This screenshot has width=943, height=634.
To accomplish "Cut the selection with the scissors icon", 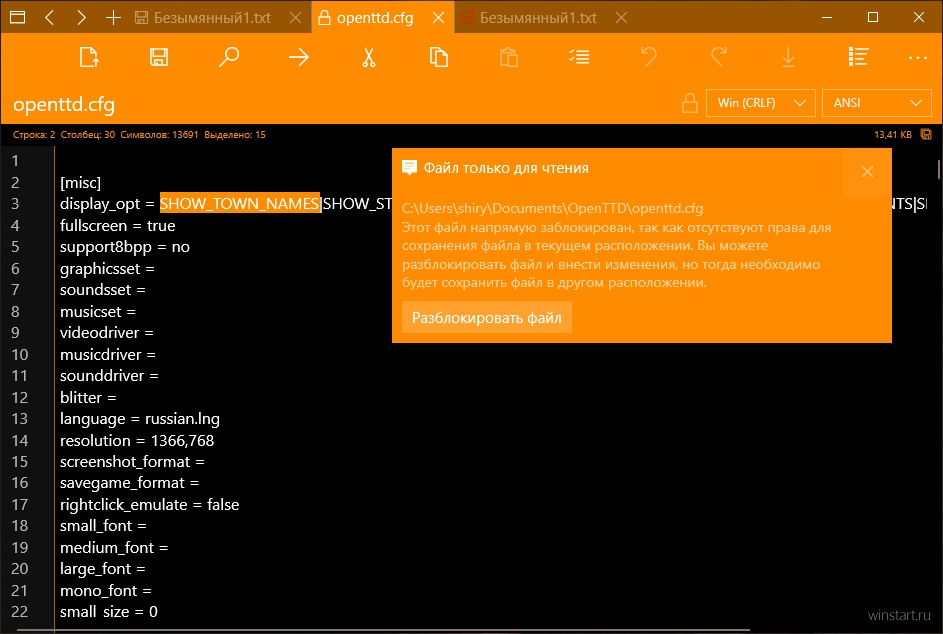I will pos(369,57).
